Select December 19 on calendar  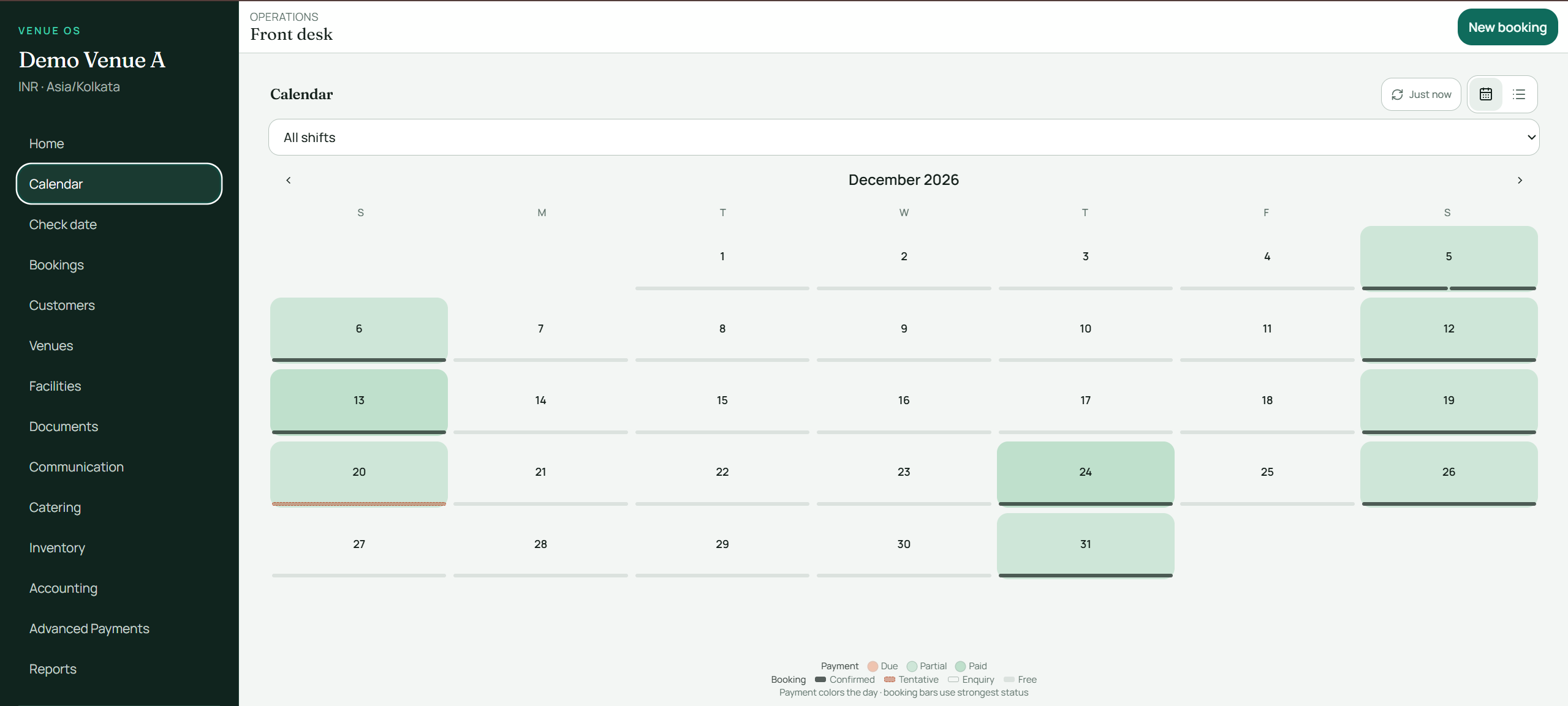1449,402
